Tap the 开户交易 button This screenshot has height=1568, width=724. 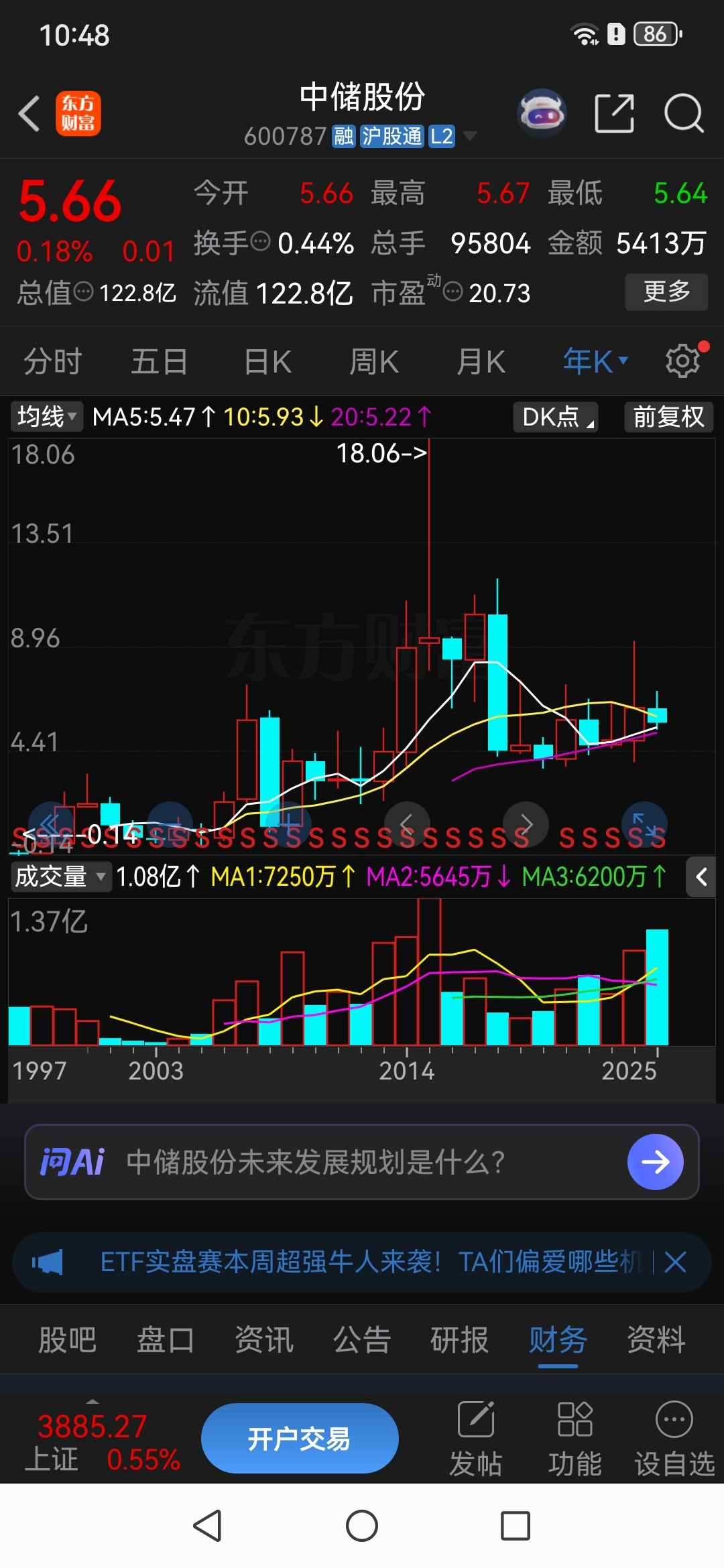(300, 1438)
